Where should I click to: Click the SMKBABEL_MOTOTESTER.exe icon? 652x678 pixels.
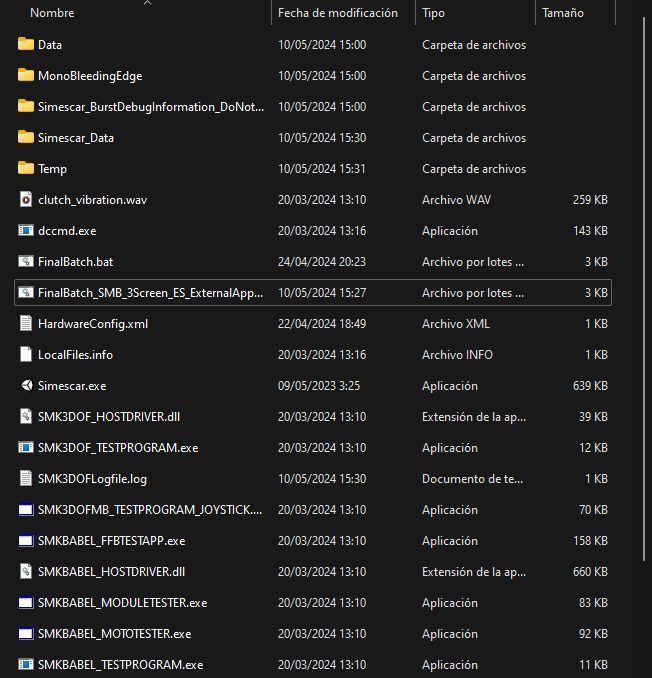pos(26,633)
